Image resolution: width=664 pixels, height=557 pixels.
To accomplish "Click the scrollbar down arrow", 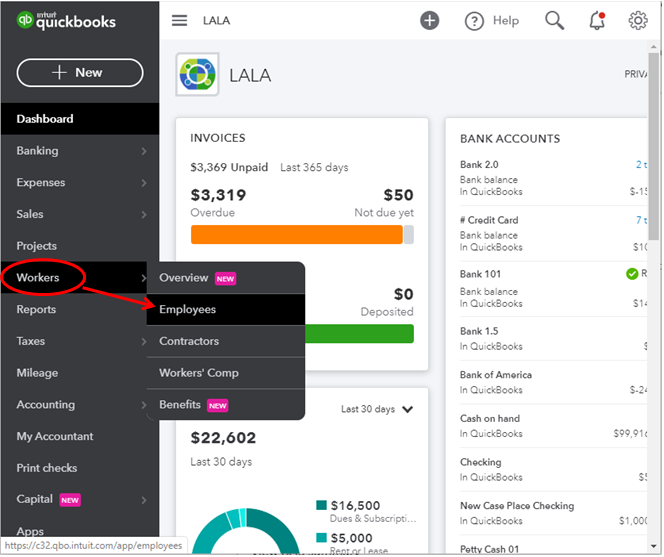I will [x=654, y=547].
